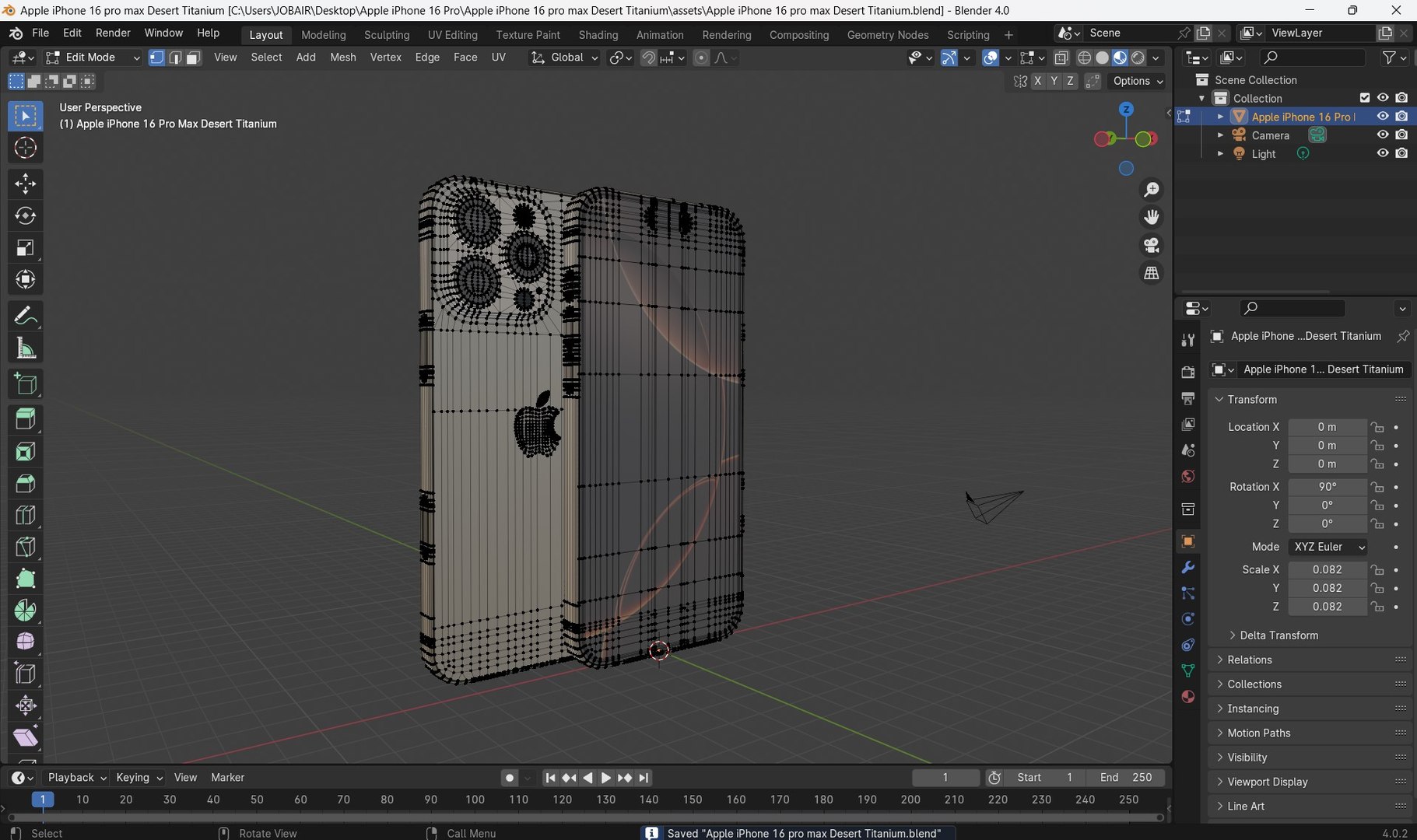Switch orthographic/perspective grid icon
Screen dimensions: 1417x840
click(x=1151, y=273)
